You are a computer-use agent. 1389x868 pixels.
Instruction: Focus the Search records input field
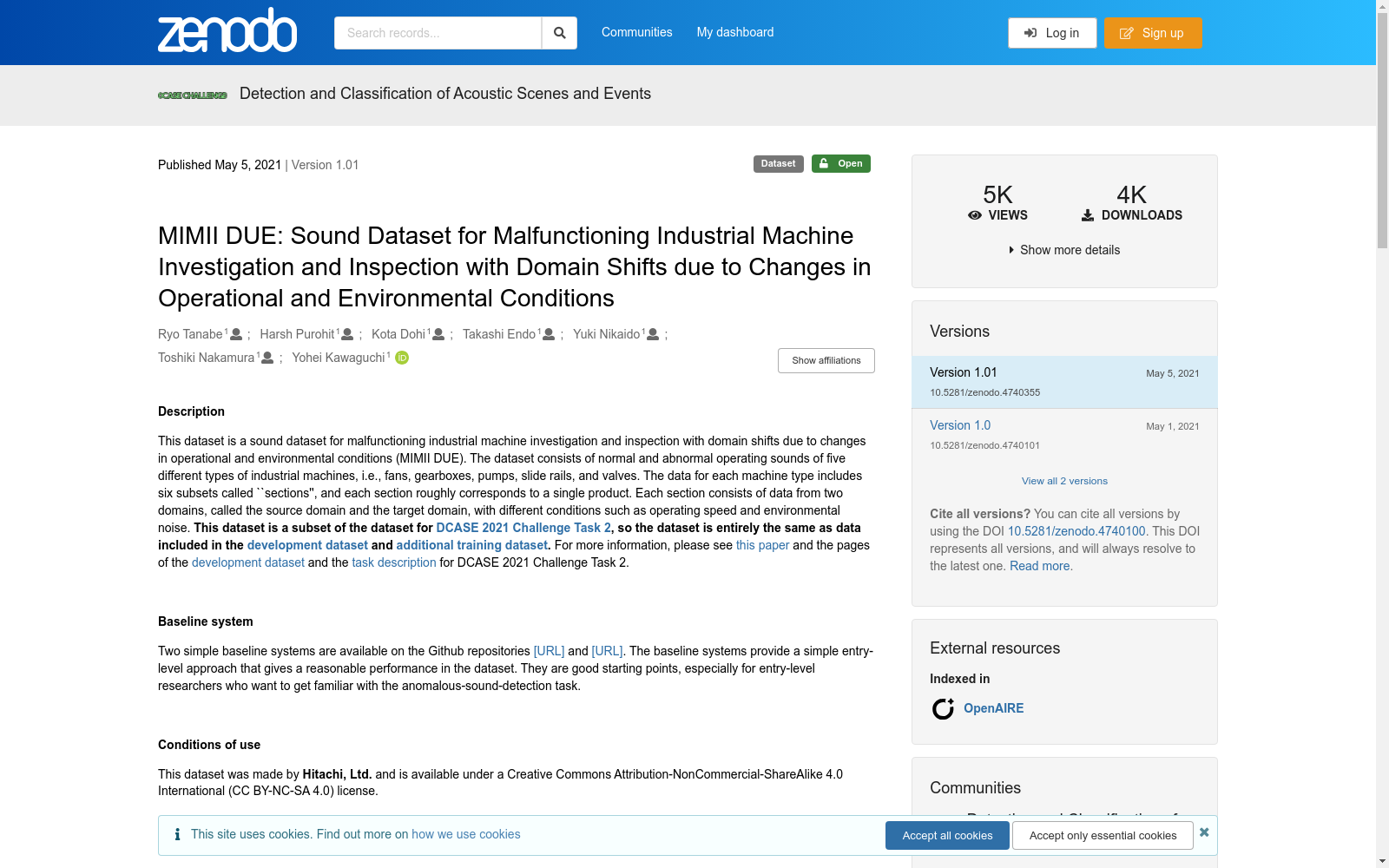click(x=438, y=33)
